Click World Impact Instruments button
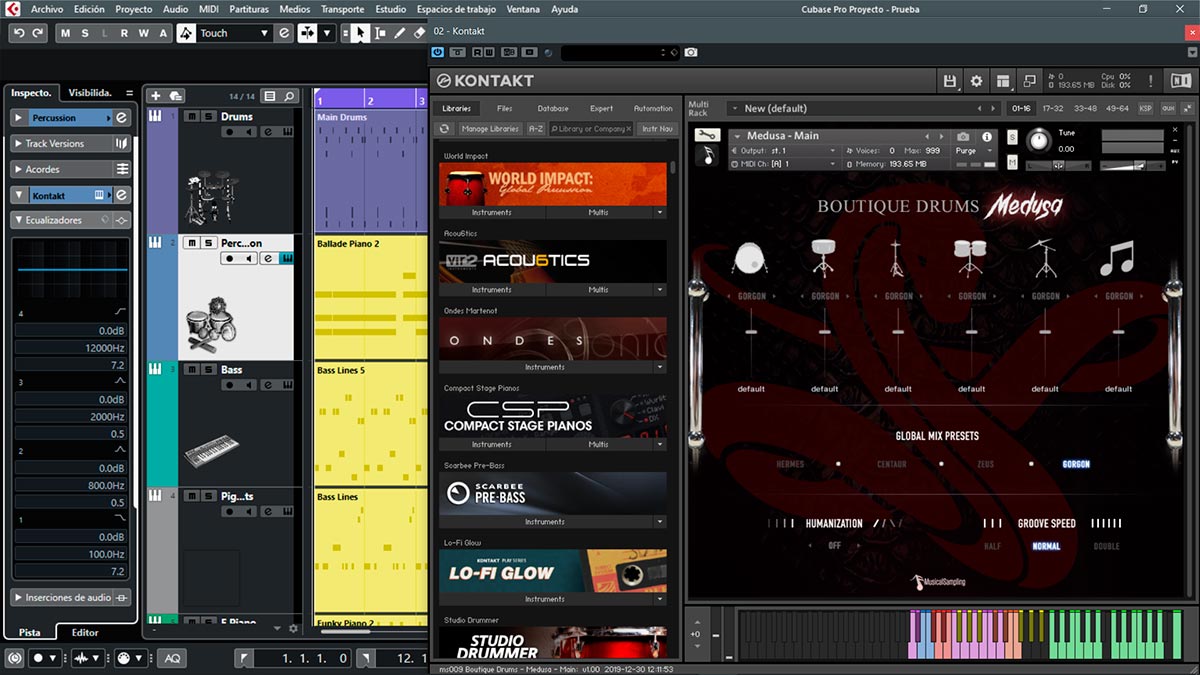Image resolution: width=1200 pixels, height=675 pixels. point(491,213)
